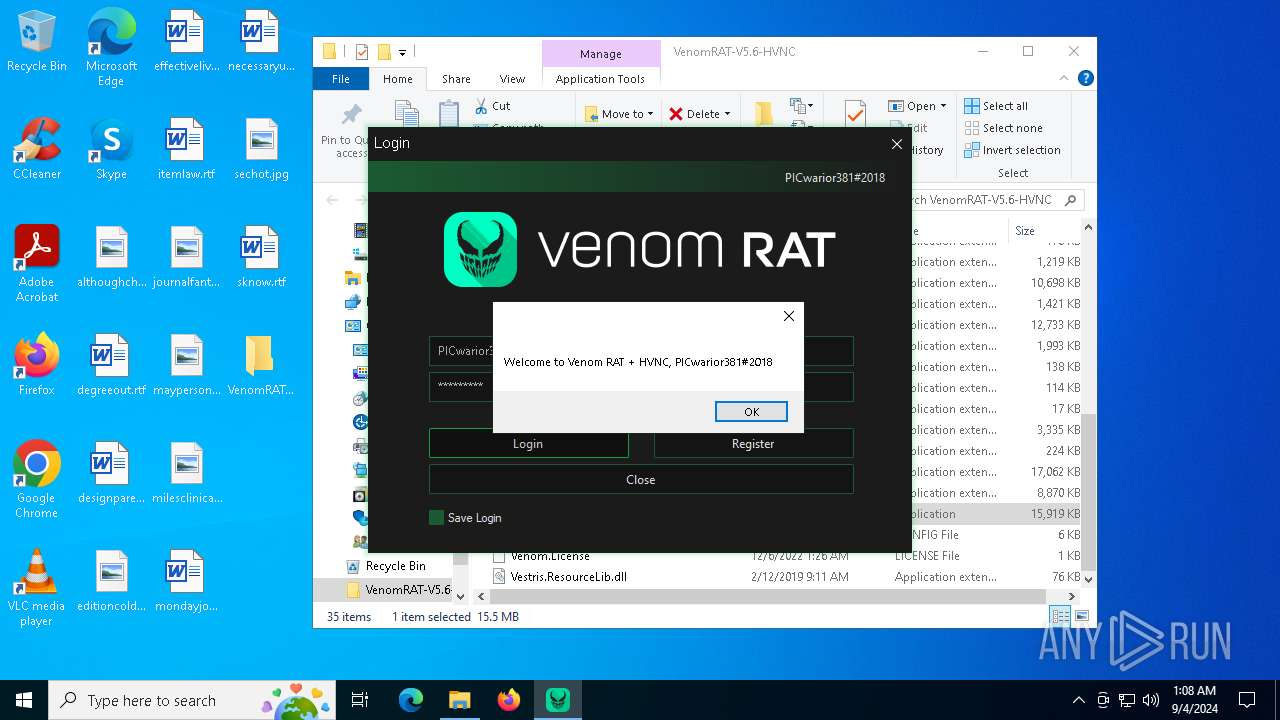Select the Vestris.ResourceLib.dll file
This screenshot has width=1280, height=720.
click(568, 577)
